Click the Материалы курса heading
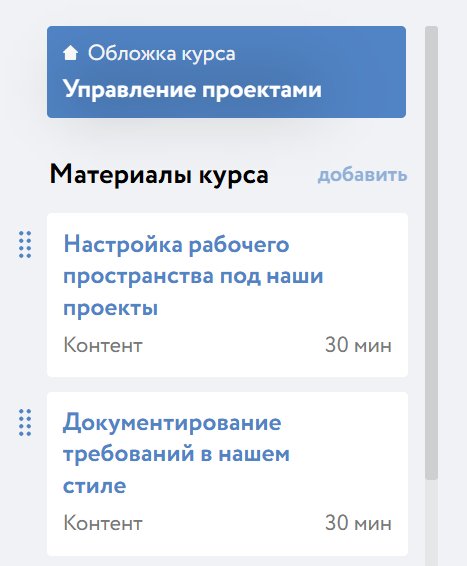This screenshot has width=467, height=566. tap(159, 175)
